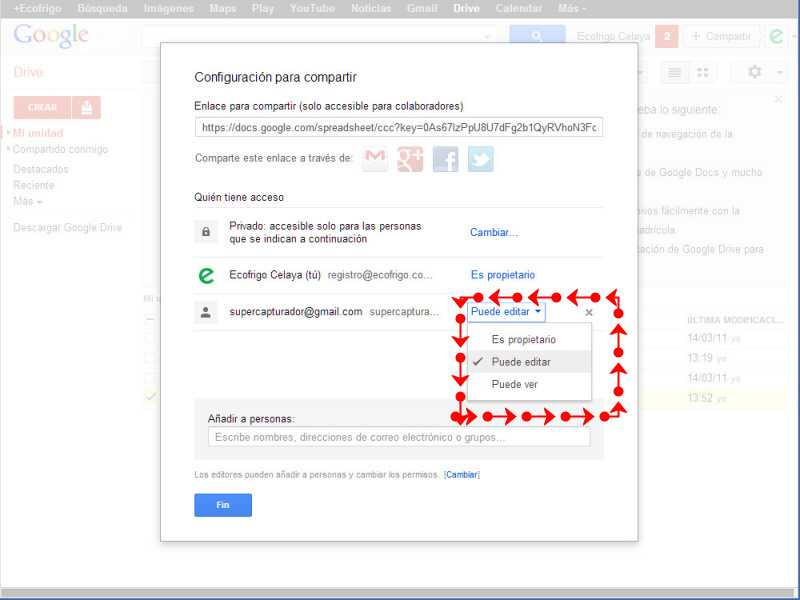Open notifications badge showing 2
800x600 pixels.
click(x=666, y=36)
